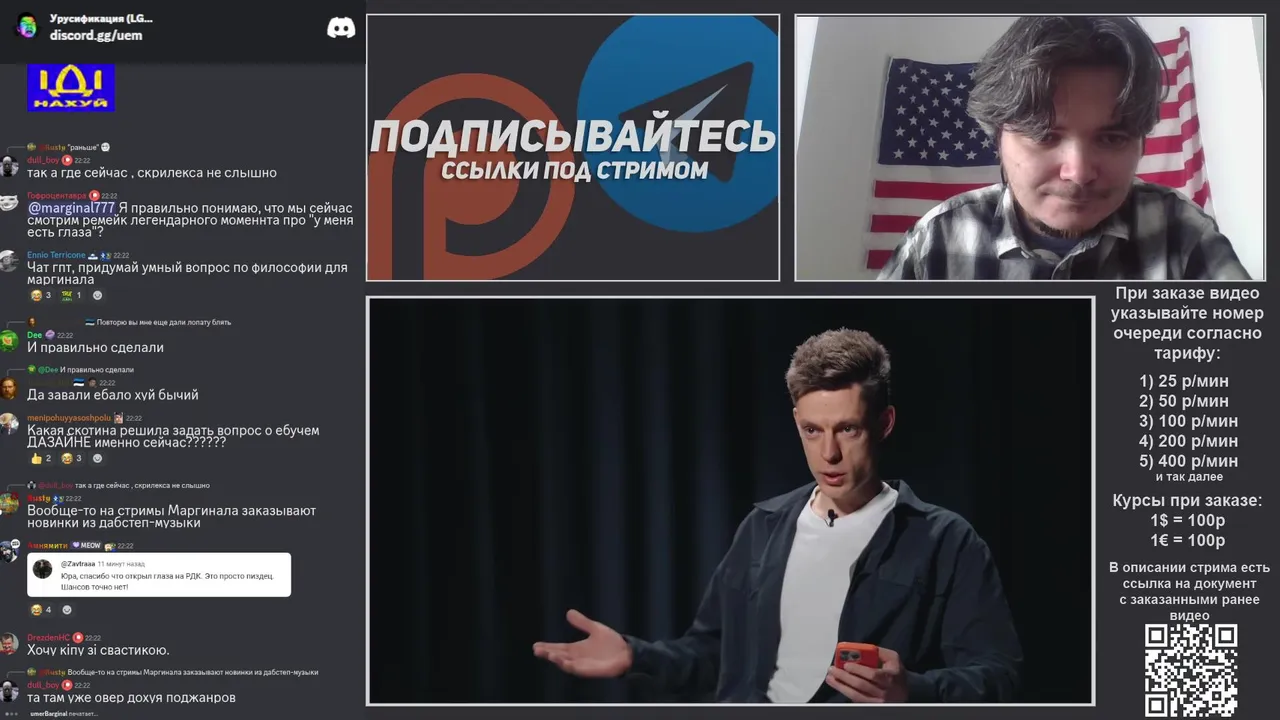1280x720 pixels.
Task: Toggle the laughing reaction with count 4
Action: pyautogui.click(x=41, y=609)
